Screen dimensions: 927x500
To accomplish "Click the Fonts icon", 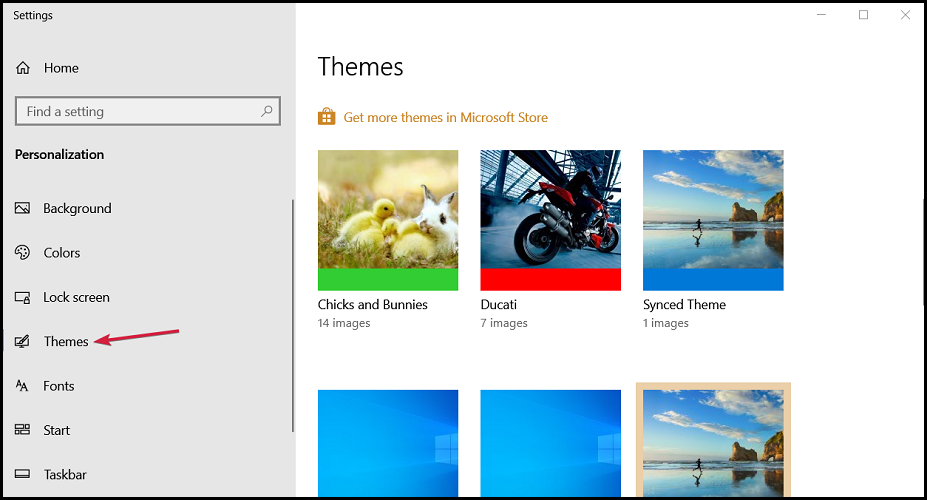I will [22, 386].
